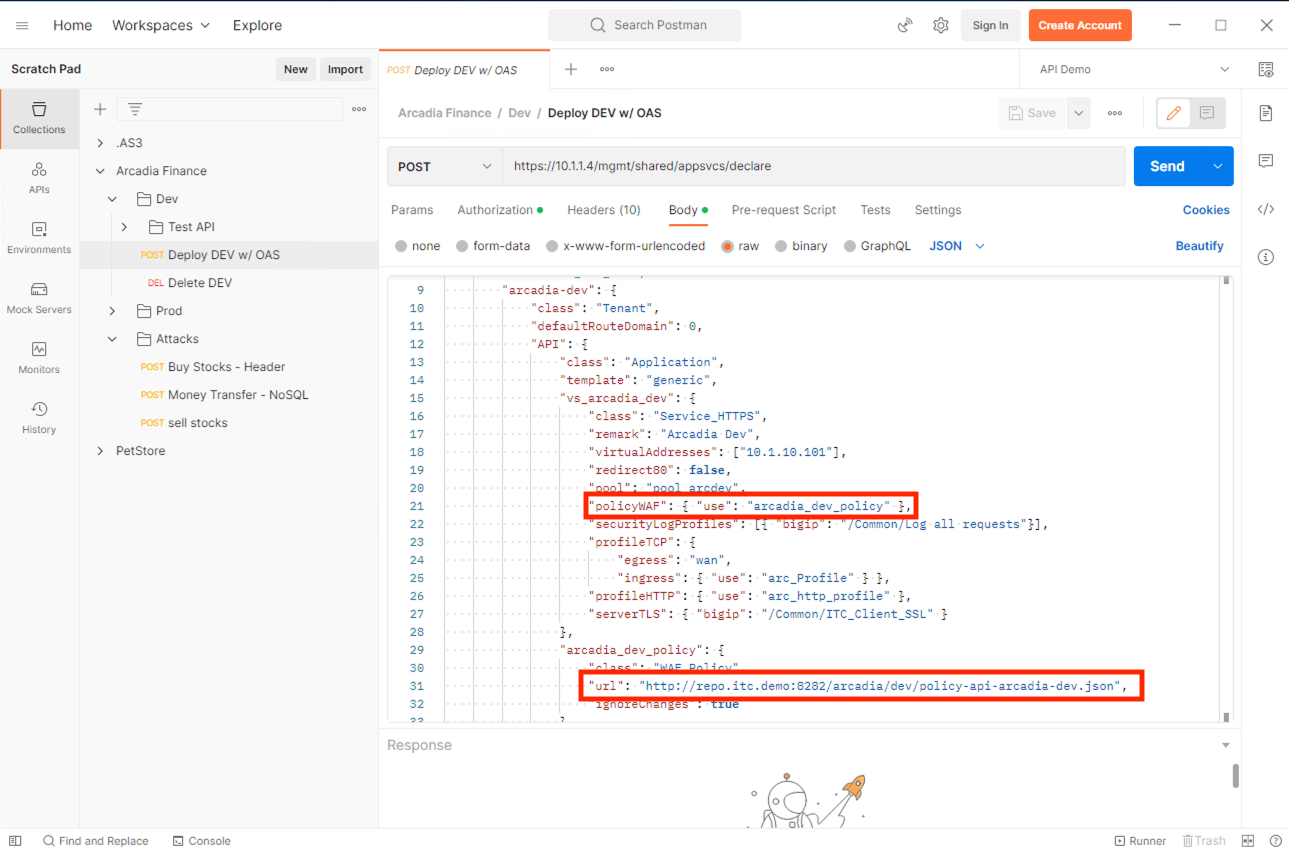Open the tab bar three-dot options menu
1289x852 pixels.
pos(607,69)
